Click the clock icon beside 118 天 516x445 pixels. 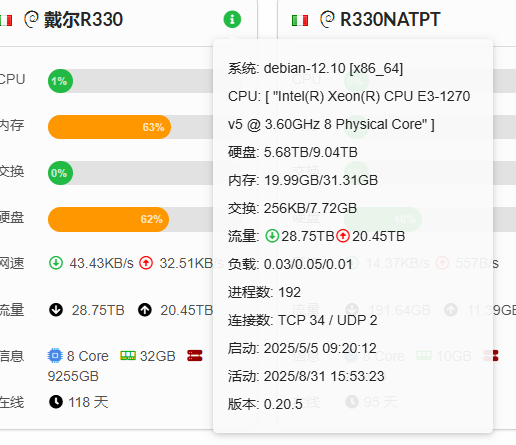pos(56,402)
